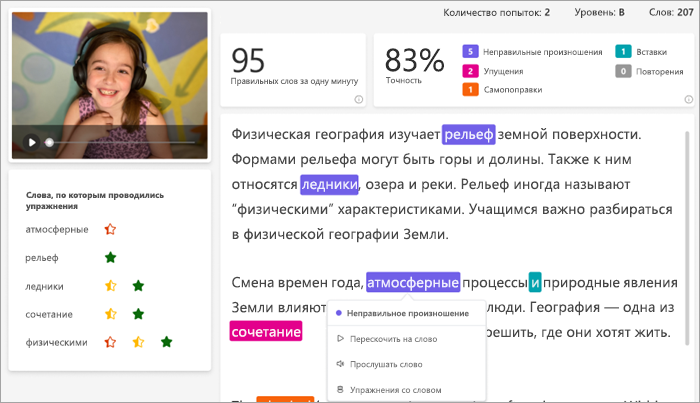This screenshot has height=403, width=700.
Task: Click play triangle icon beside "Перескочить на слово"
Action: pos(340,339)
